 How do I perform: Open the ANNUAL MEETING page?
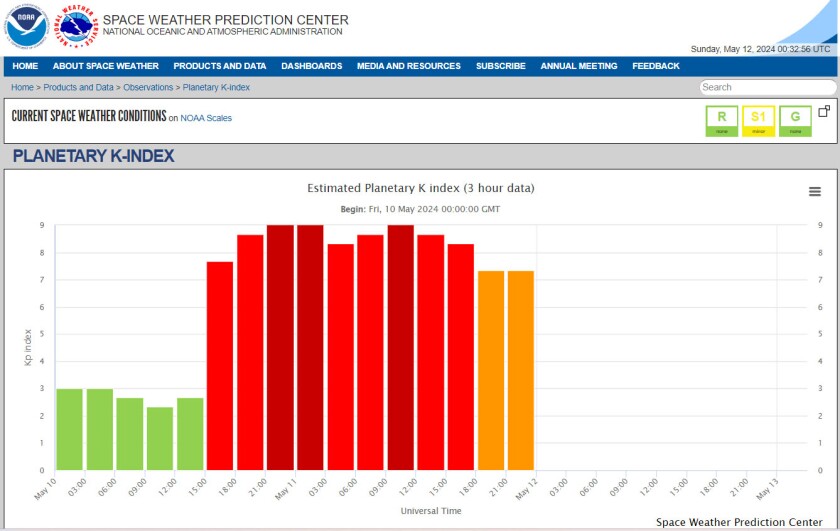click(x=579, y=66)
